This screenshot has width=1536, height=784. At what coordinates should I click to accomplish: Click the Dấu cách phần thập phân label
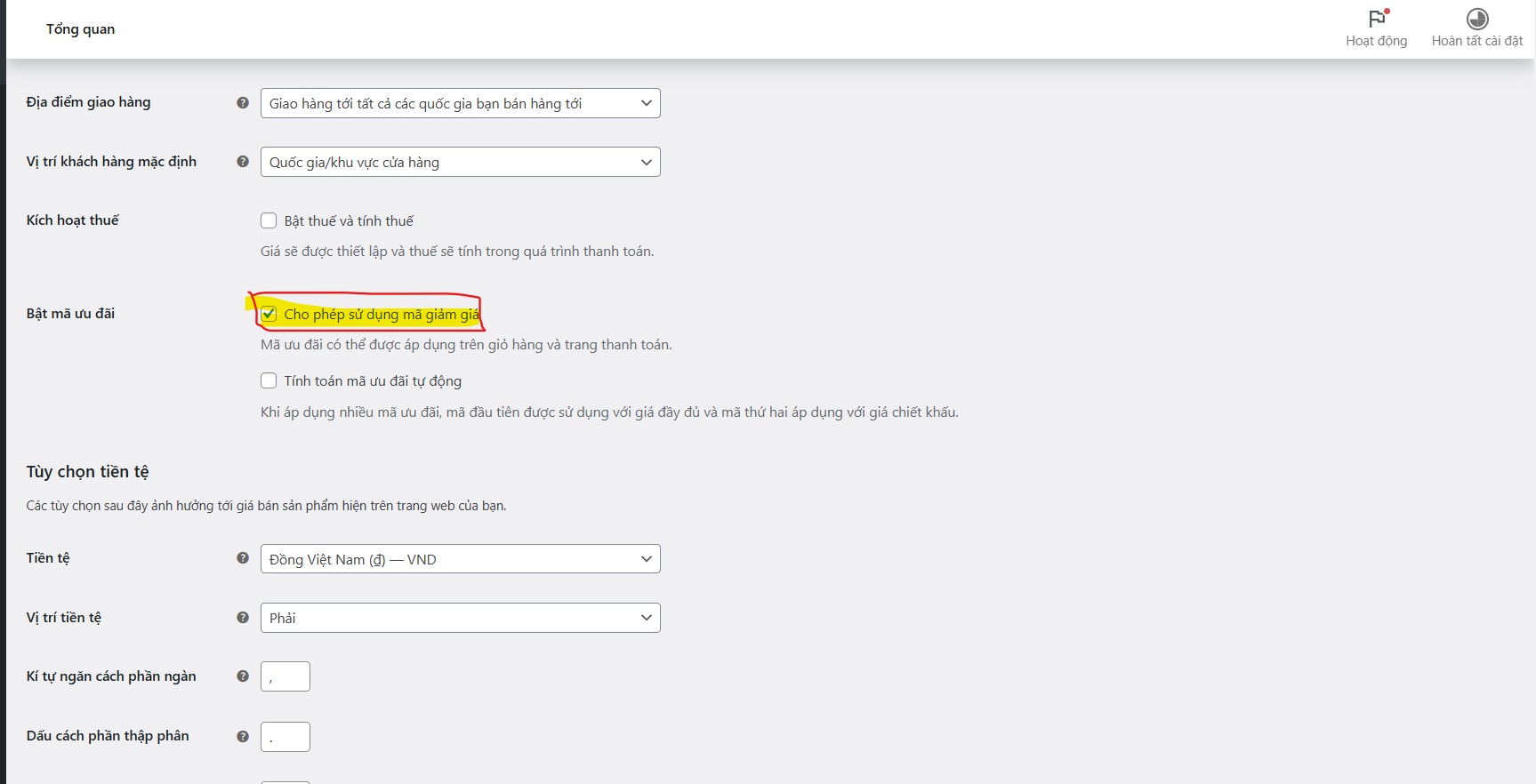coord(108,736)
